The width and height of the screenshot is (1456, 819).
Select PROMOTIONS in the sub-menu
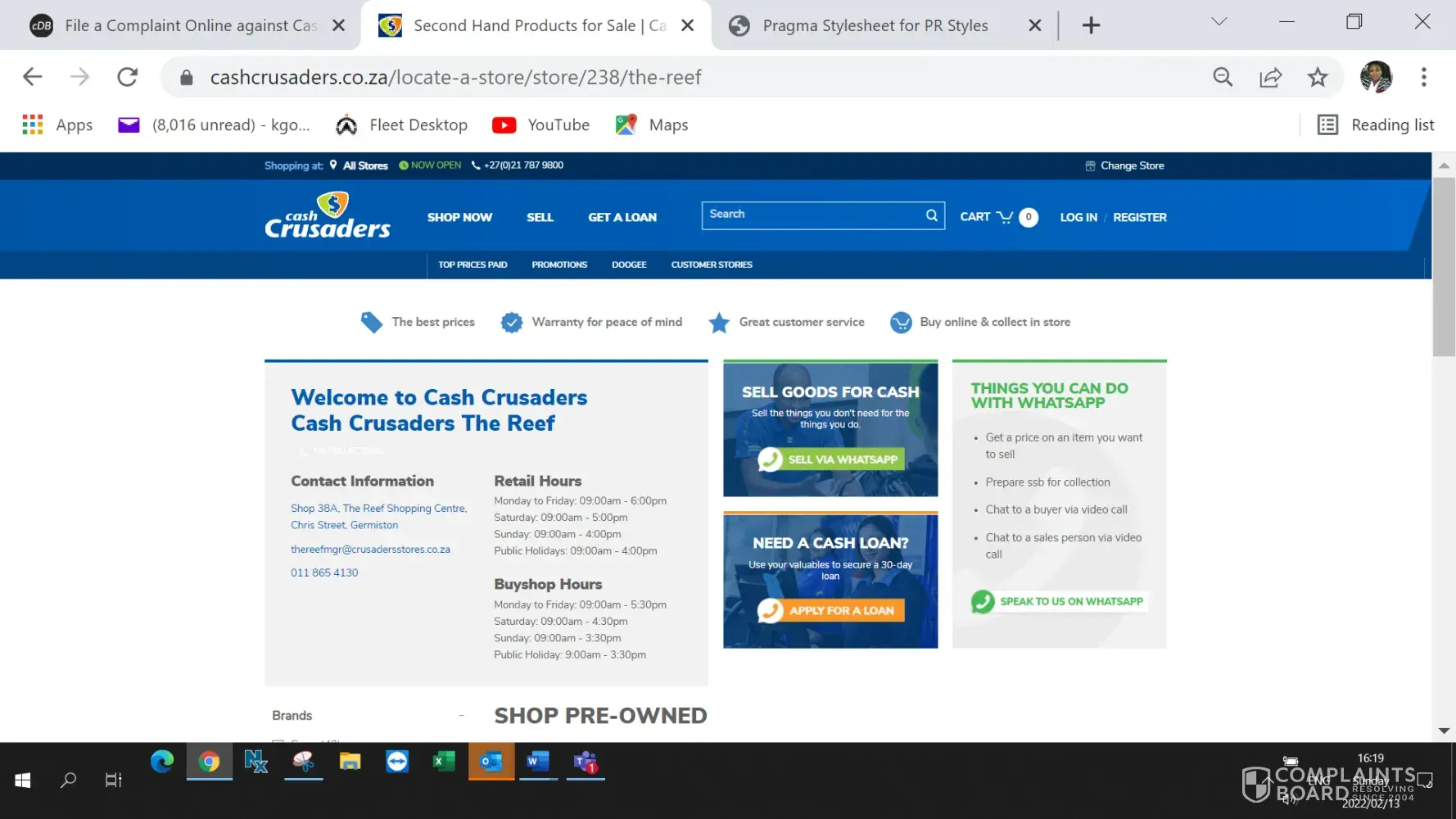(x=559, y=265)
